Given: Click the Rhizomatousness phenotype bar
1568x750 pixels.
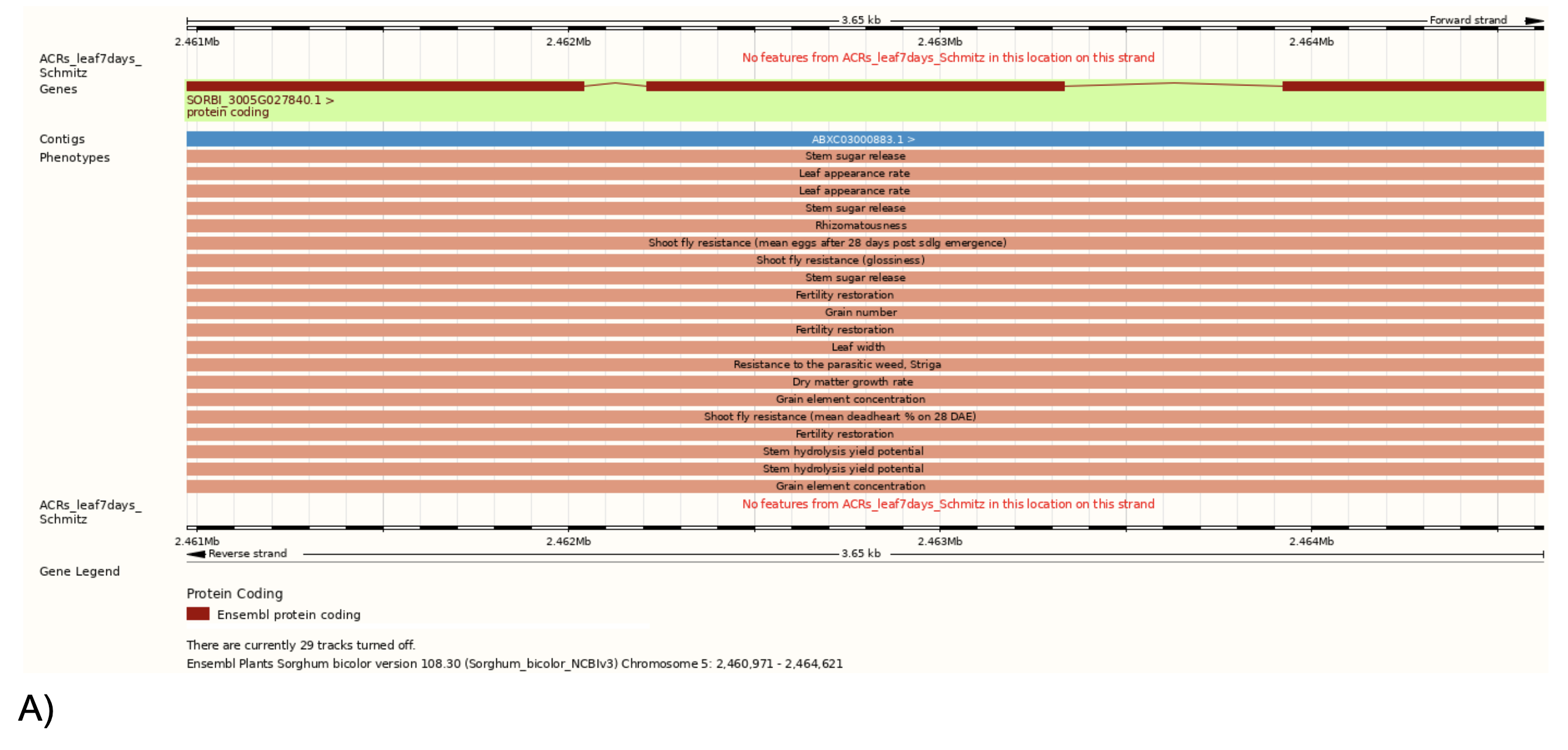Looking at the screenshot, I should point(860,225).
